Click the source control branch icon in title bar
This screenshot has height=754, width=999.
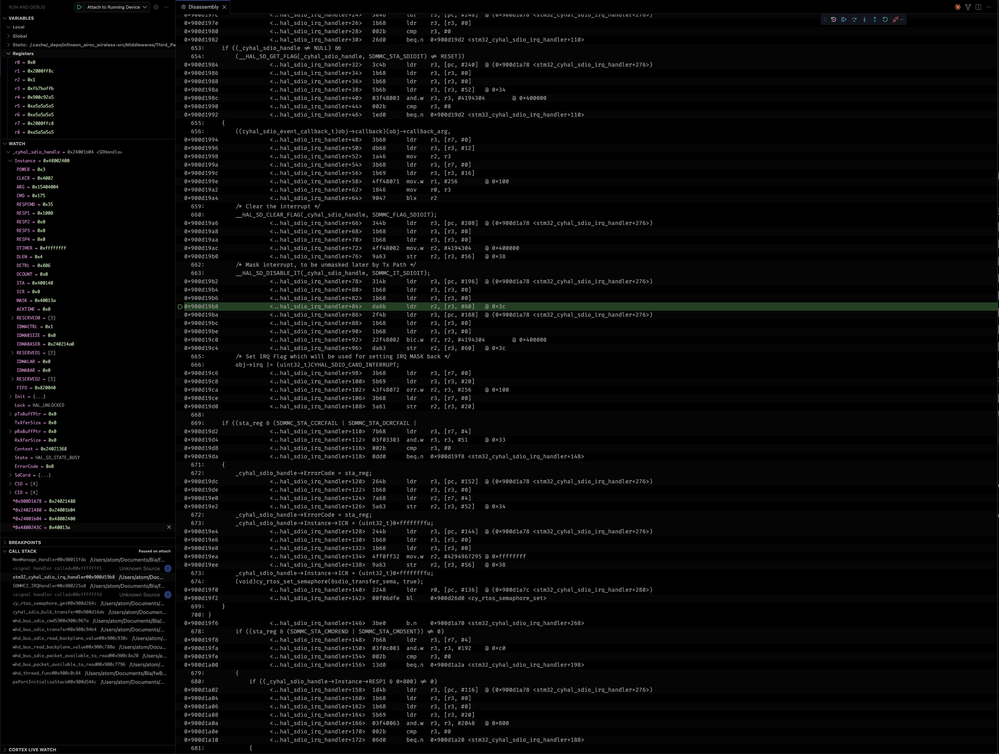click(x=968, y=7)
